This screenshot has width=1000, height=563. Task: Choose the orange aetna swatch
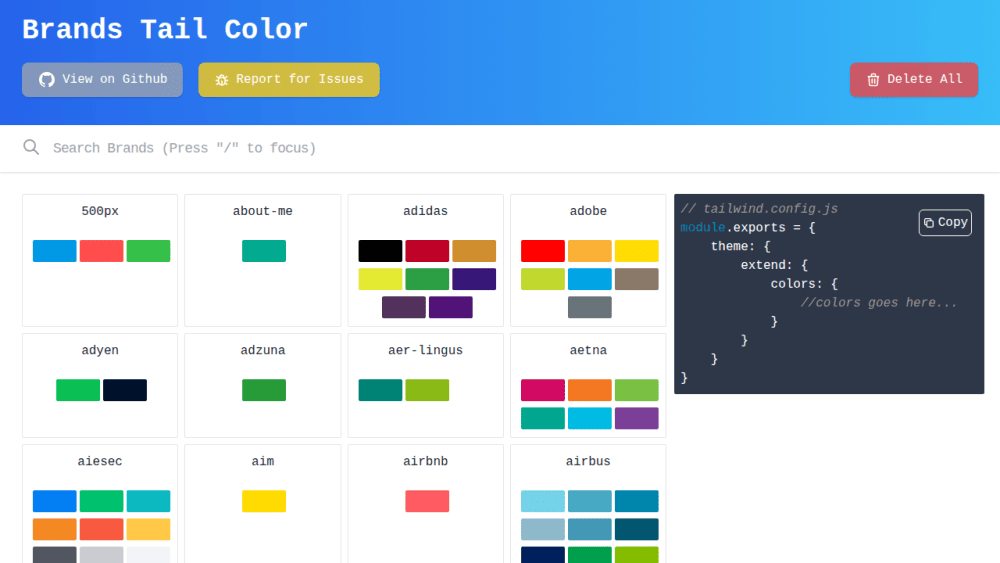pyautogui.click(x=590, y=390)
